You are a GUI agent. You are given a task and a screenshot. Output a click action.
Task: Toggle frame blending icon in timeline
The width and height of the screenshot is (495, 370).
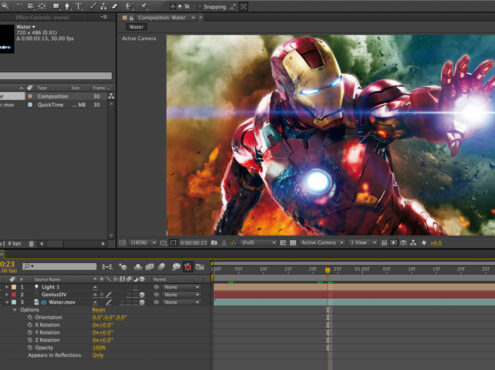coord(150,267)
